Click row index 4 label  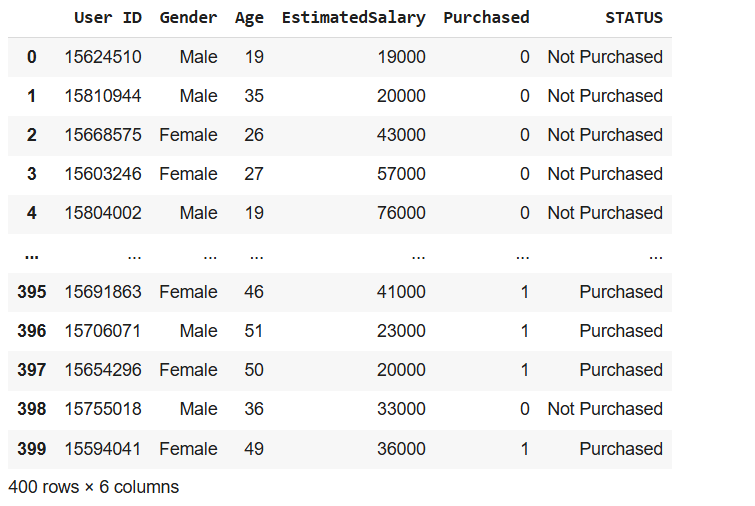31,213
